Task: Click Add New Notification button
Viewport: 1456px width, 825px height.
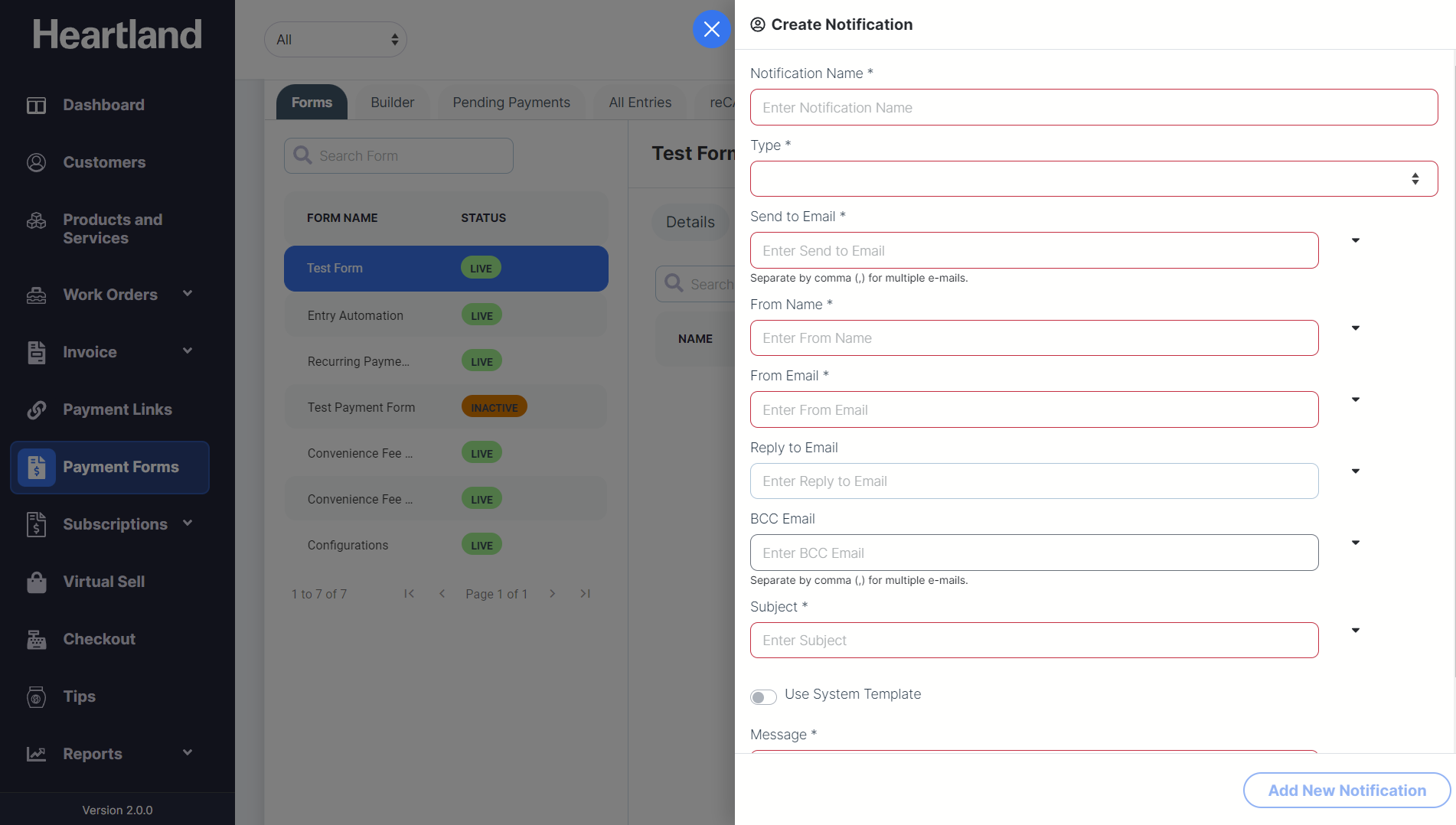Action: pos(1347,791)
